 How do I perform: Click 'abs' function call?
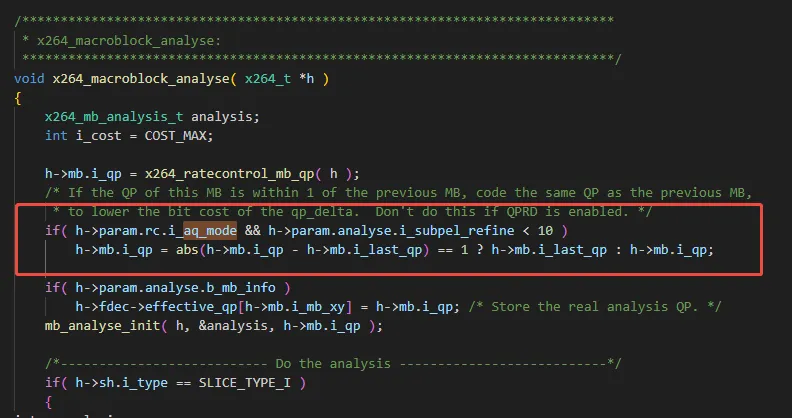tap(187, 250)
